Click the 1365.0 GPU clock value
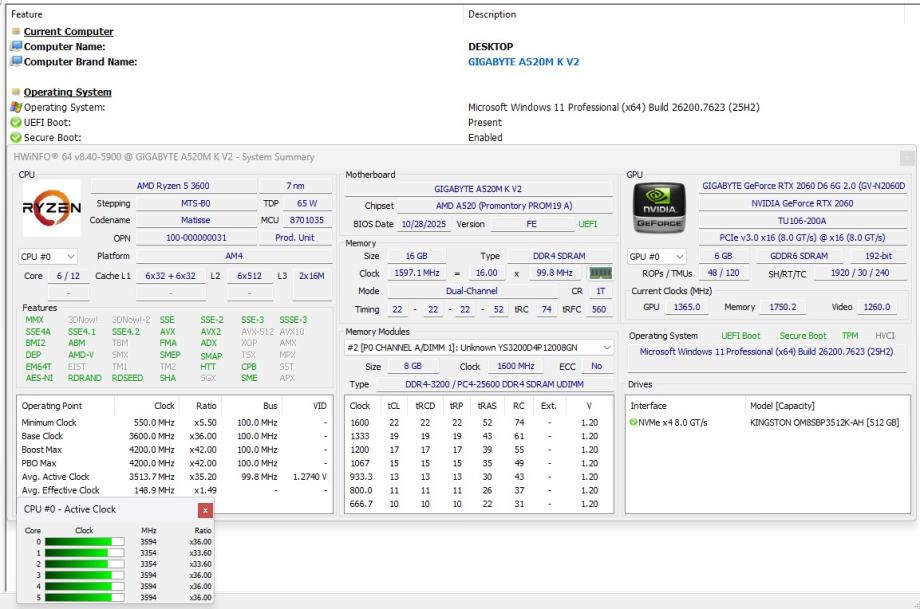Image resolution: width=920 pixels, height=609 pixels. pos(687,307)
